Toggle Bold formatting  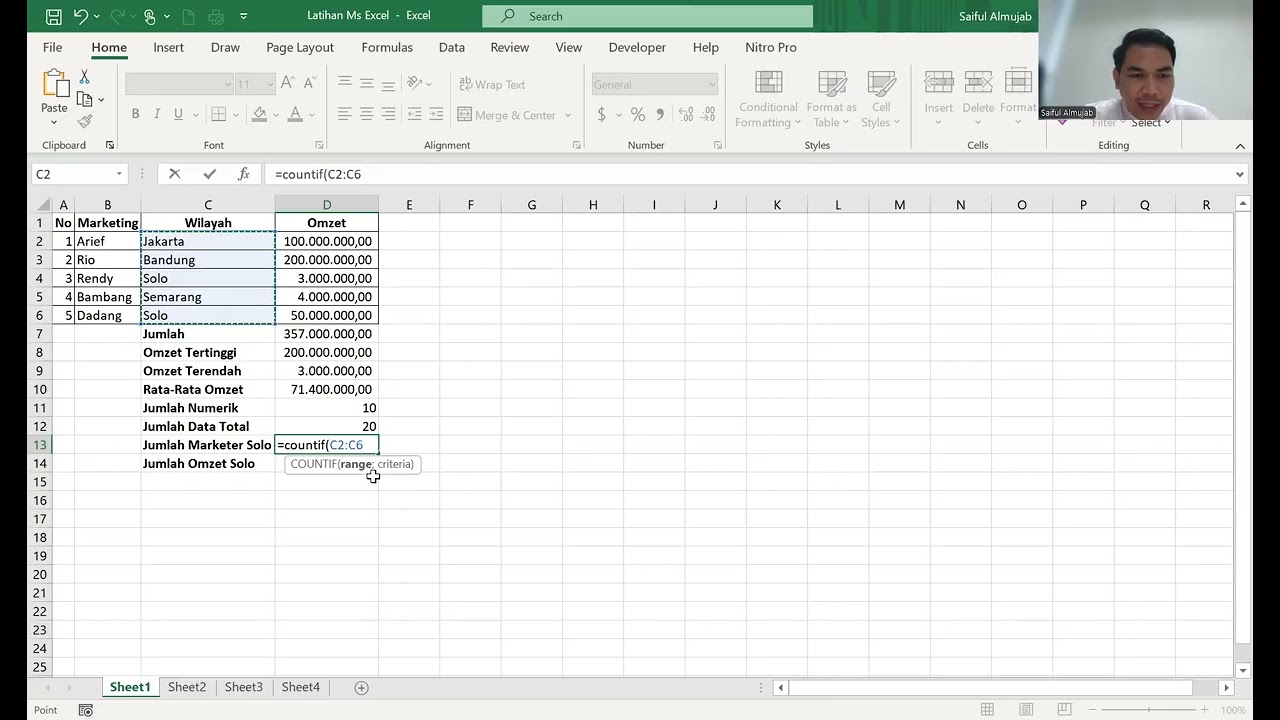point(135,114)
